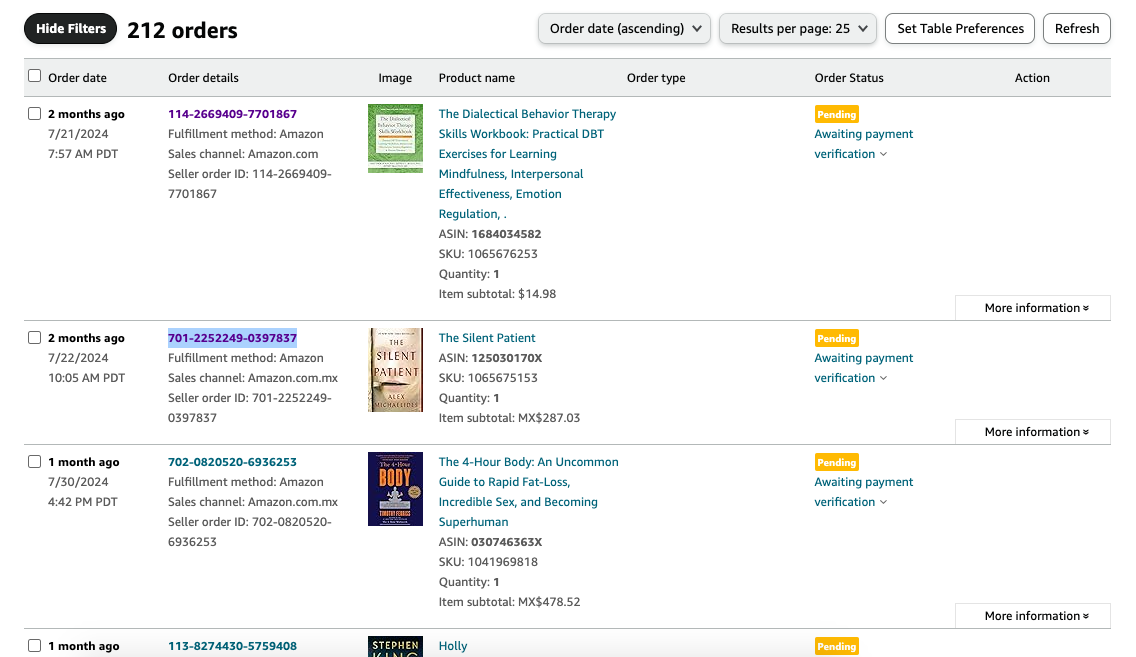Expand More information for The 4-Hour Body order
This screenshot has height=657, width=1136.
tap(1033, 616)
